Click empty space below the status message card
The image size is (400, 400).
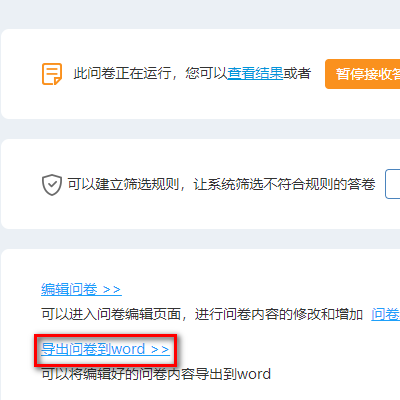coord(200,129)
